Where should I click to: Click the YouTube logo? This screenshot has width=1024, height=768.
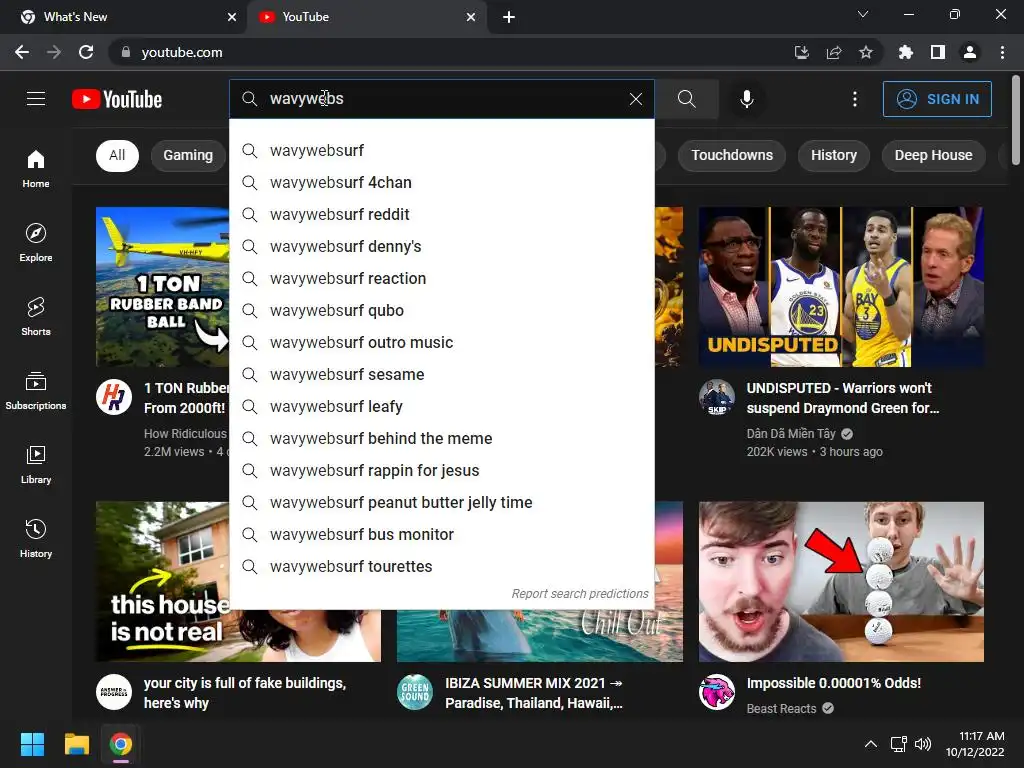[x=117, y=99]
